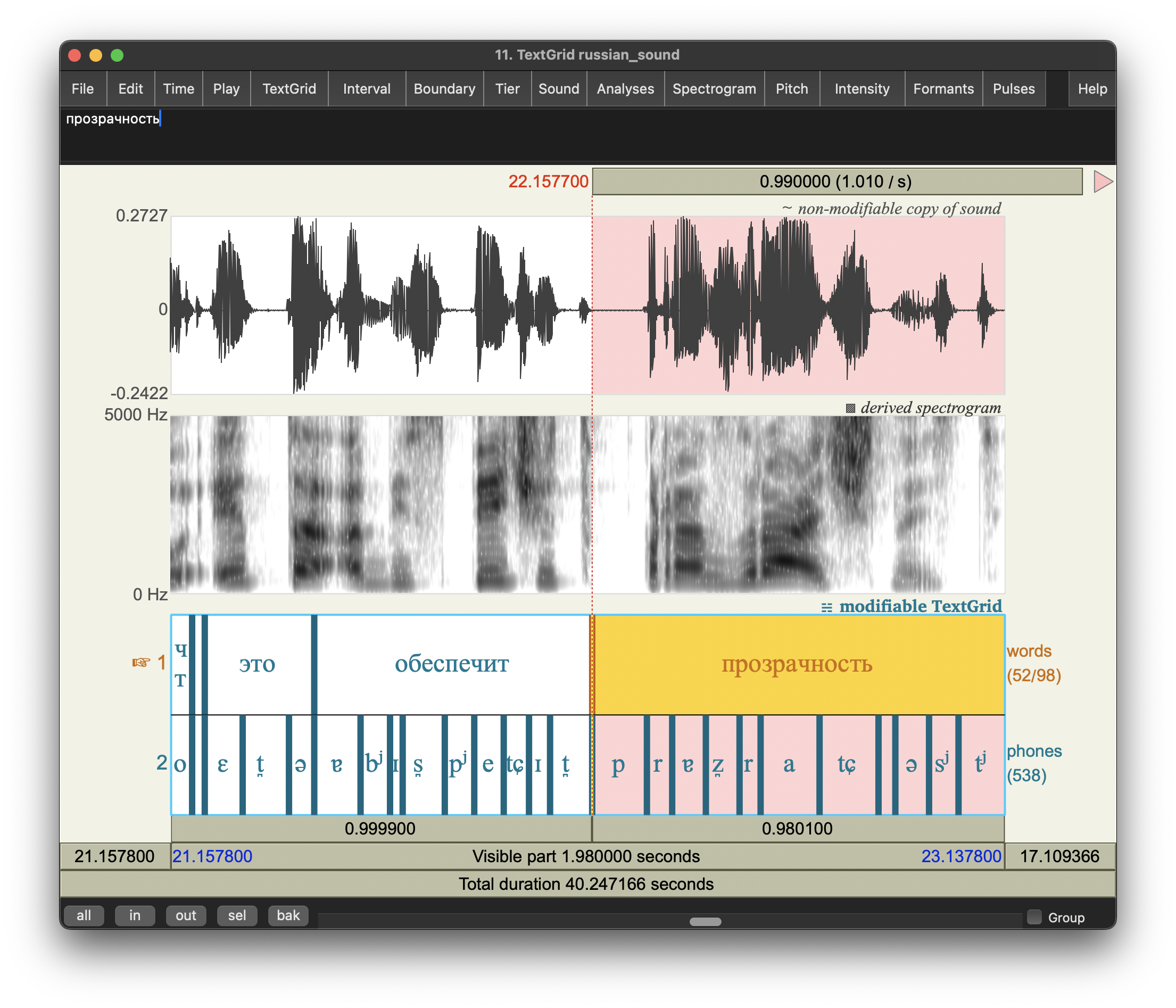Open the Spectrogram menu
This screenshot has height=1008, width=1176.
[x=714, y=89]
